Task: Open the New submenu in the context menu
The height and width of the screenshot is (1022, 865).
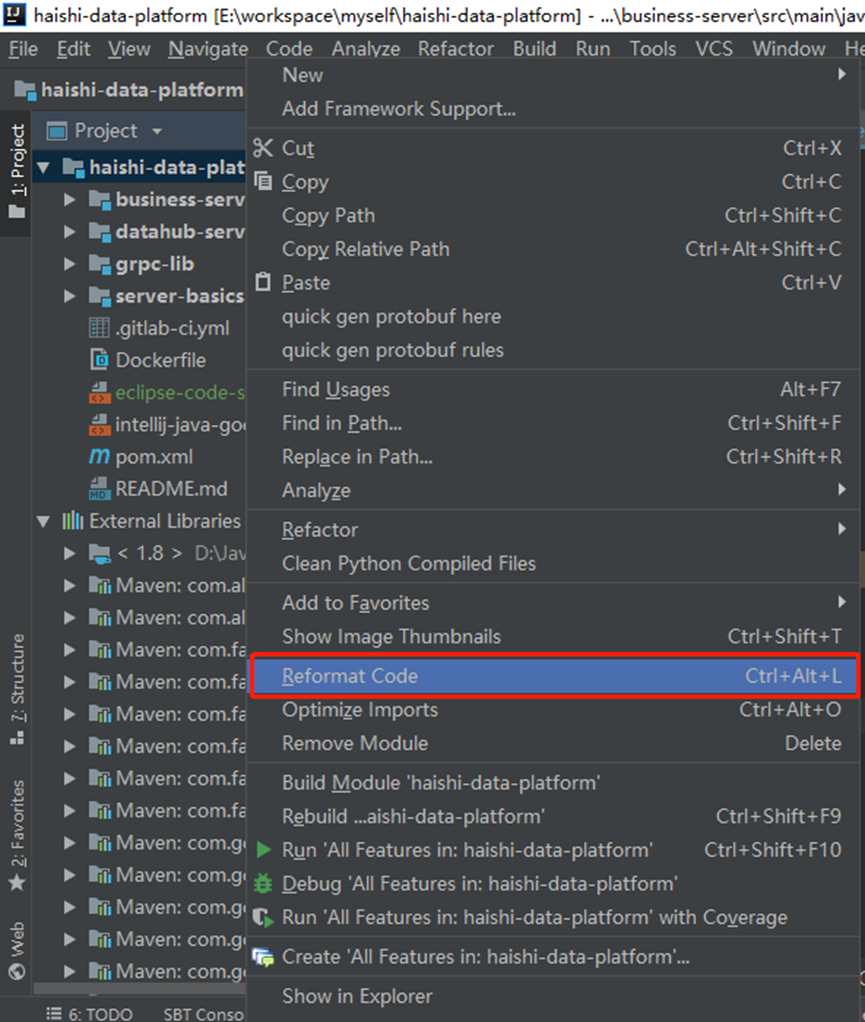Action: pyautogui.click(x=301, y=74)
